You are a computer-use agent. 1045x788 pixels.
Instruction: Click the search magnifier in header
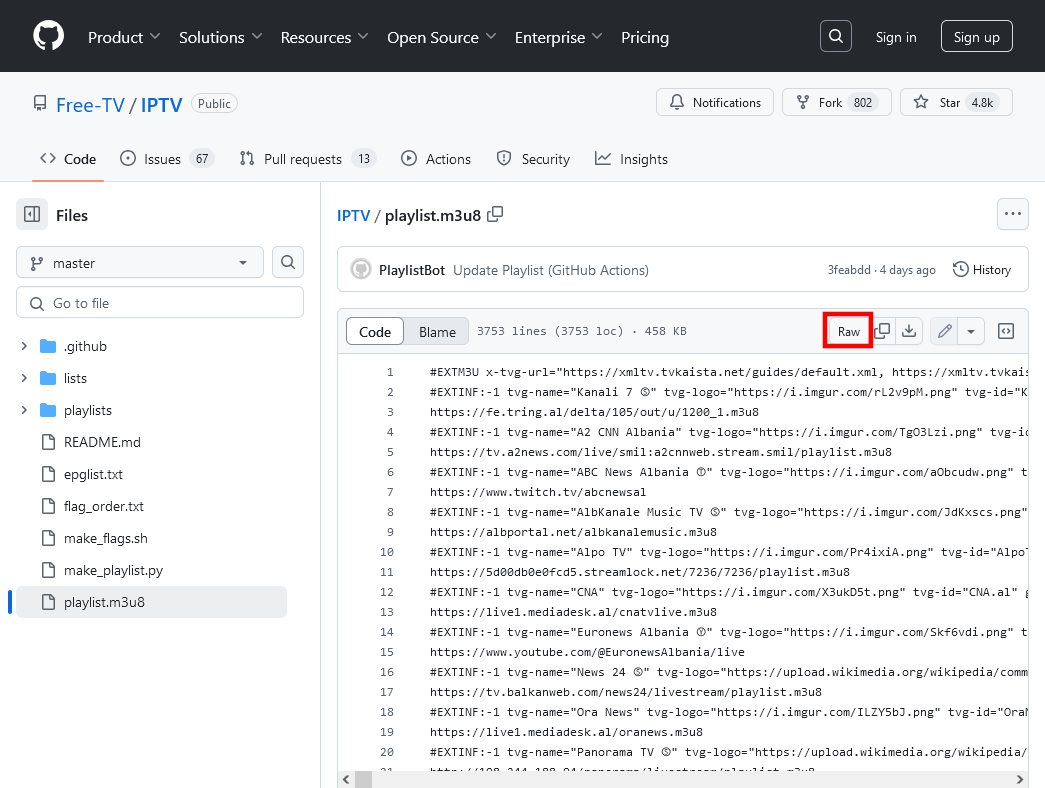(x=836, y=36)
